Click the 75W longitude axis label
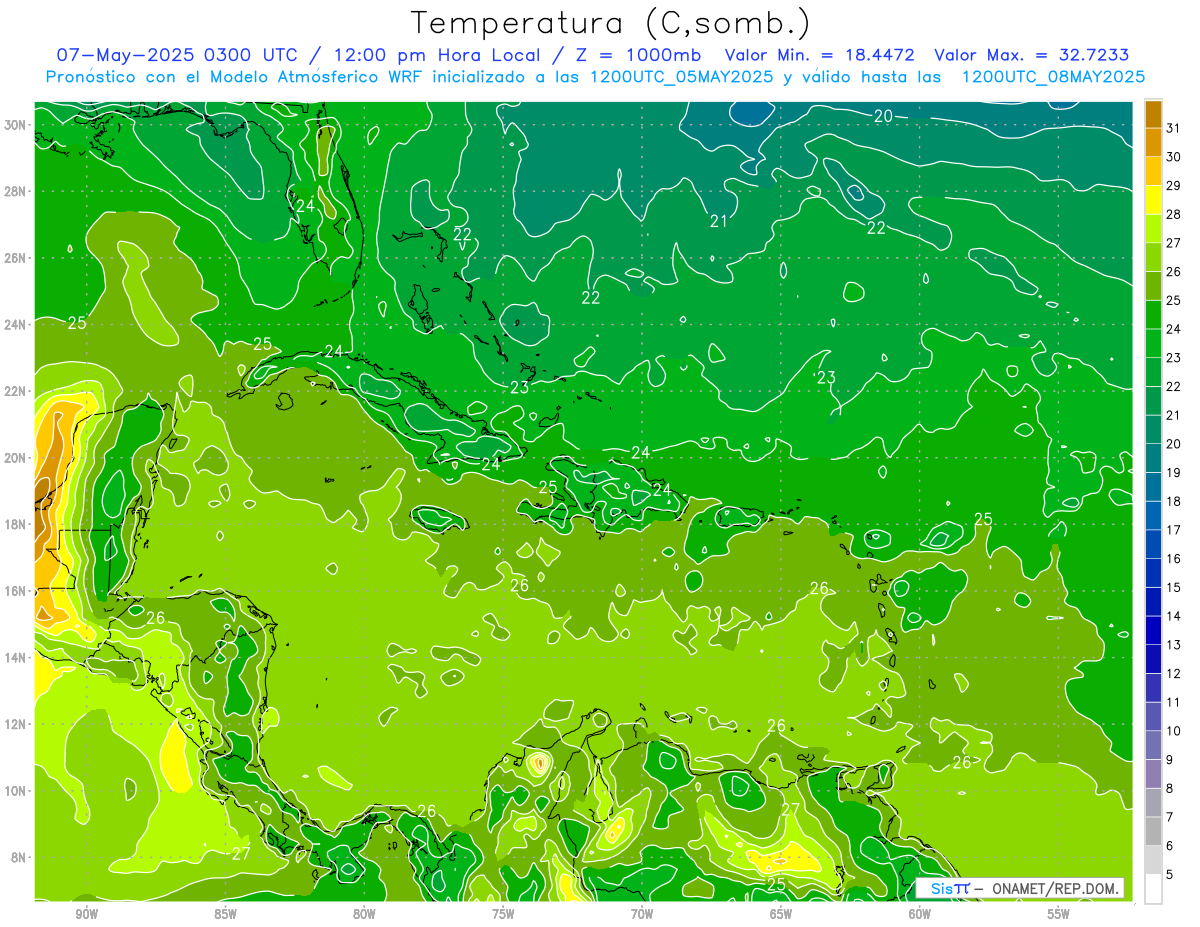 [503, 914]
